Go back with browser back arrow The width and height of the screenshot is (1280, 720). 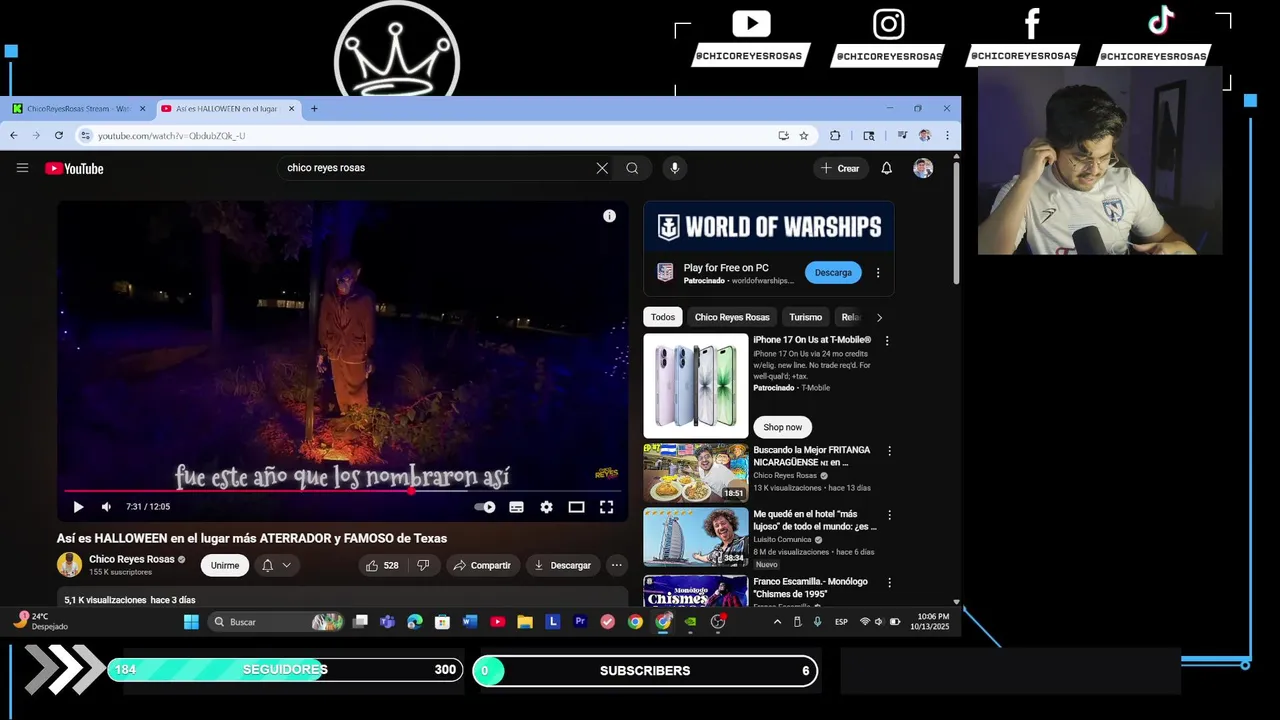(14, 135)
